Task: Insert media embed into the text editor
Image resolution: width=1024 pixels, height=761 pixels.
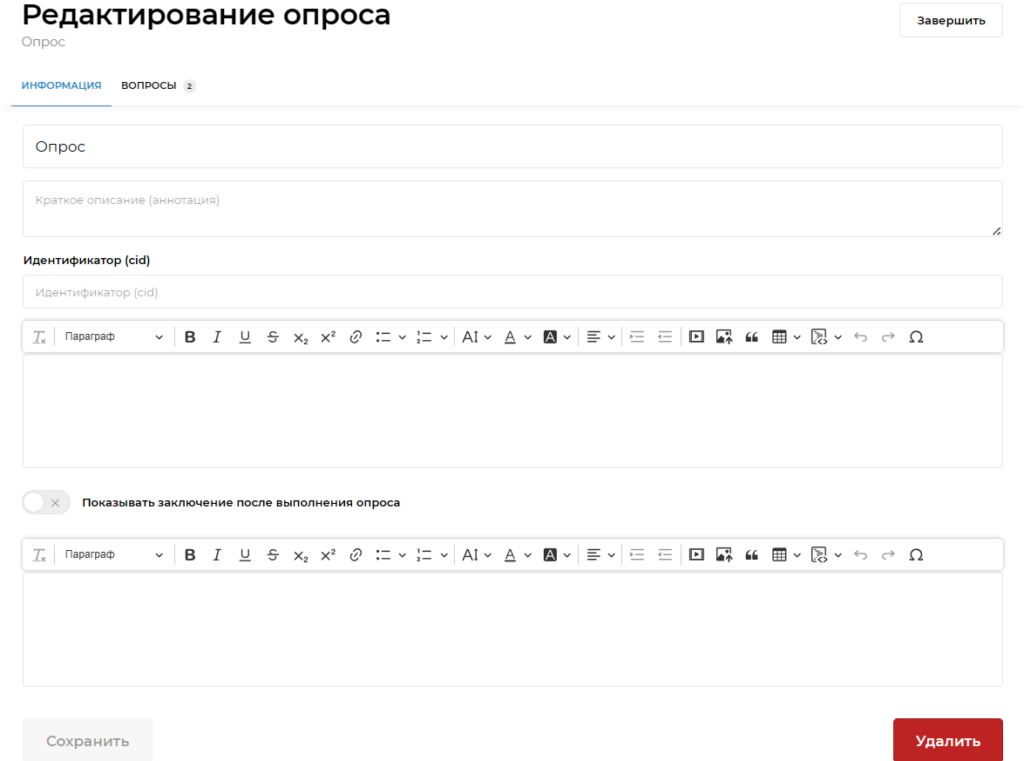Action: (696, 337)
